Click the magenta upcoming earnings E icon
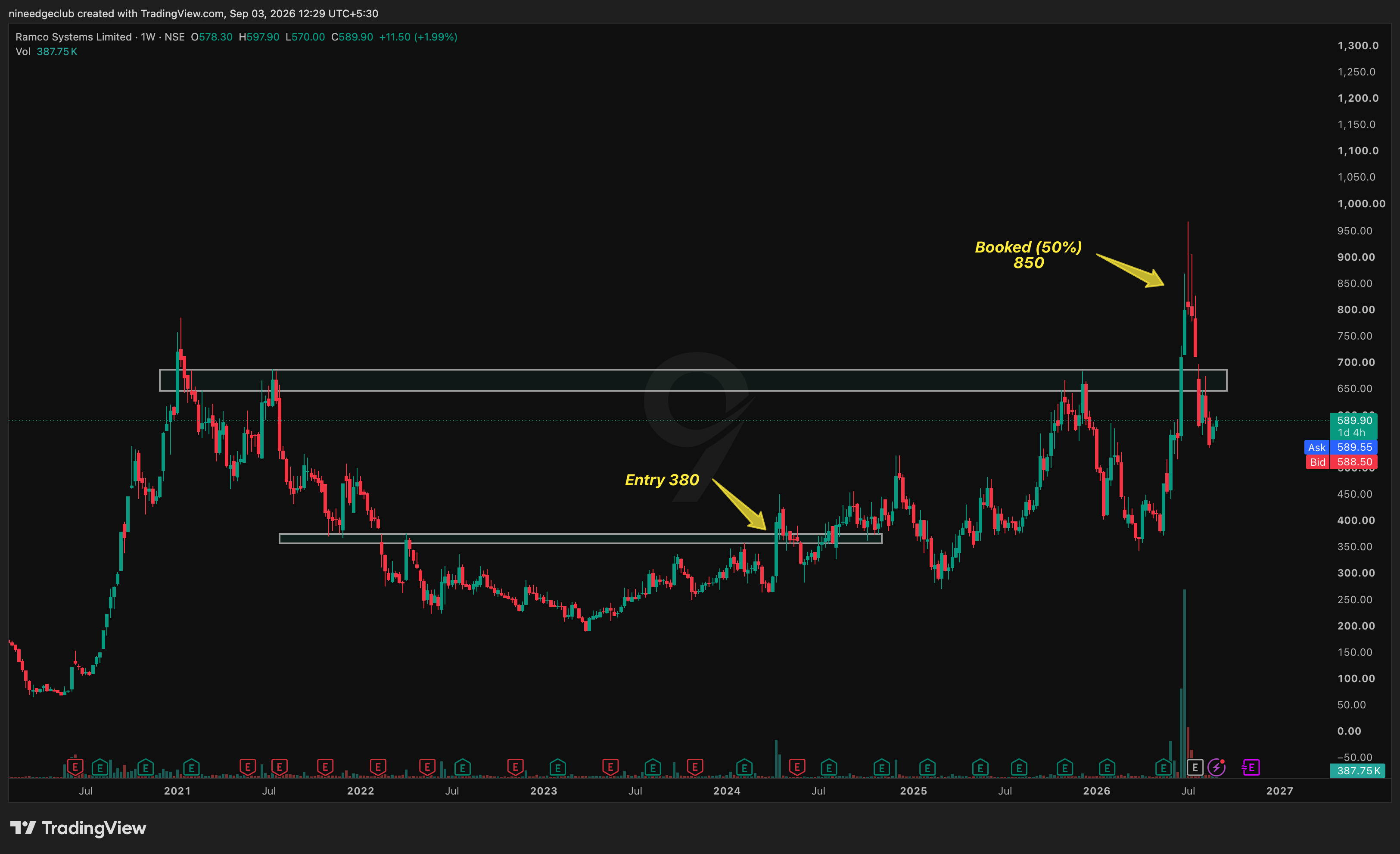 click(x=1251, y=768)
